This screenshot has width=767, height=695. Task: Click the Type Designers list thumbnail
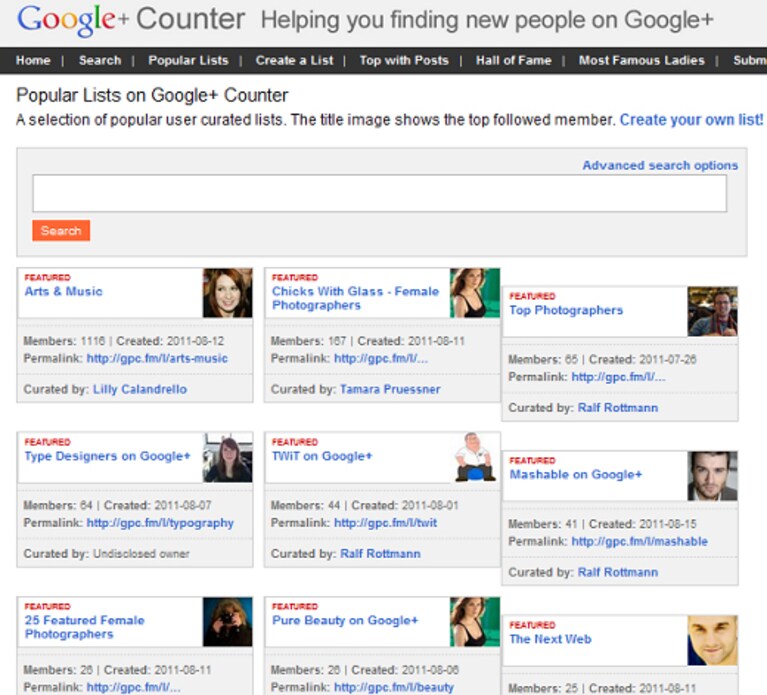227,457
